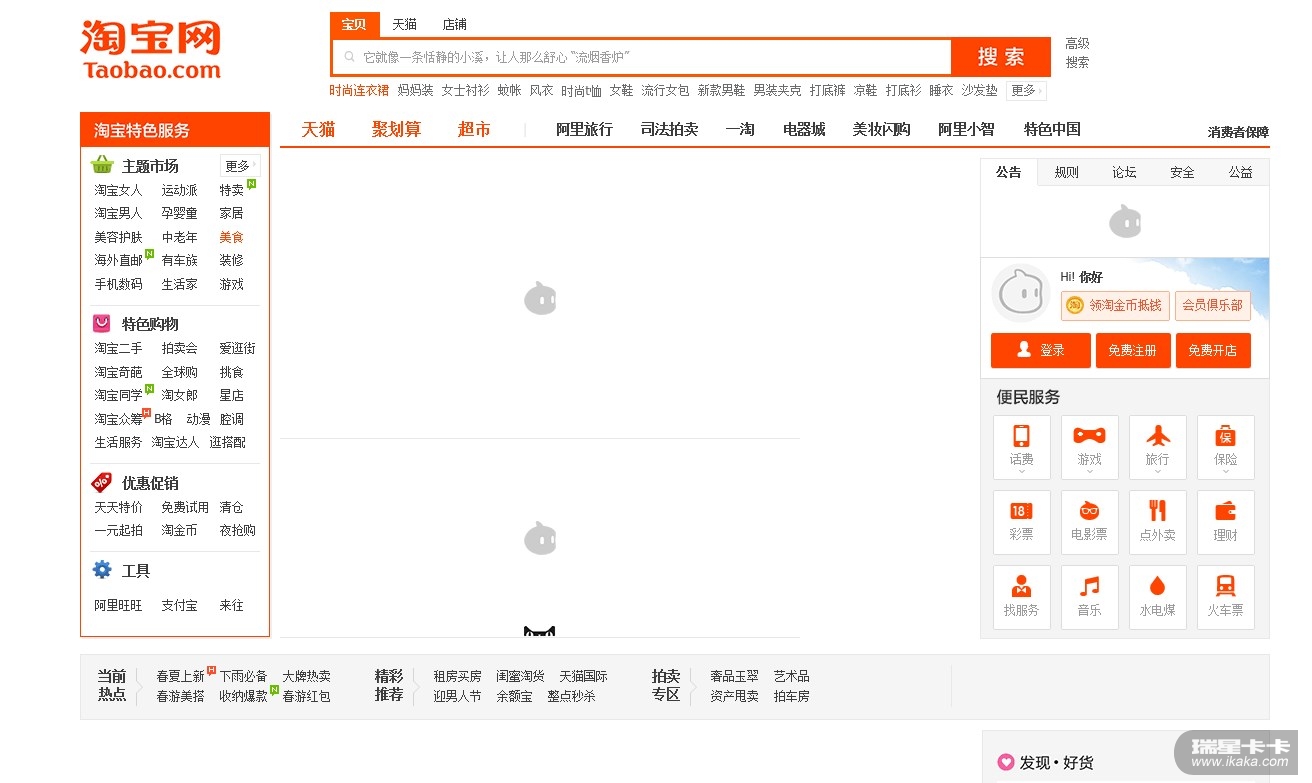1312x783 pixels.
Task: Open the 找服务 service finder icon
Action: pos(1021,597)
